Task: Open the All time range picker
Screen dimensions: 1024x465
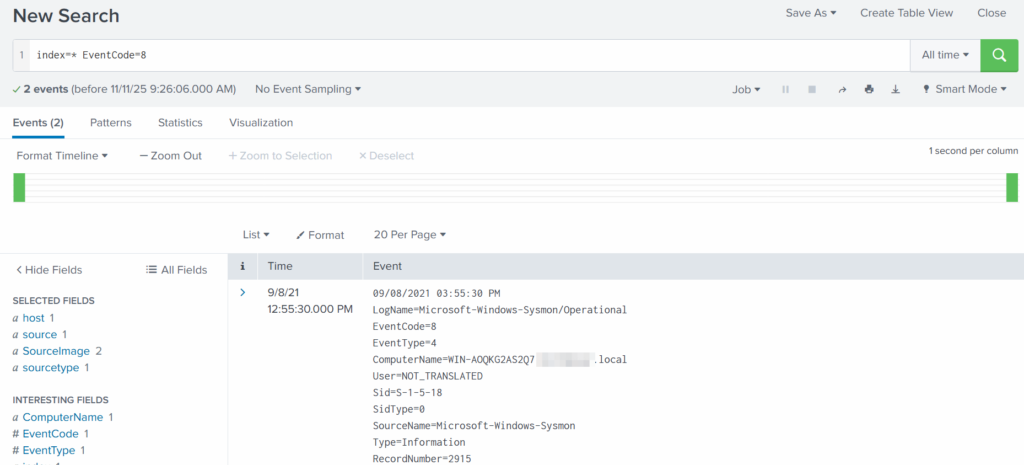Action: click(x=944, y=56)
